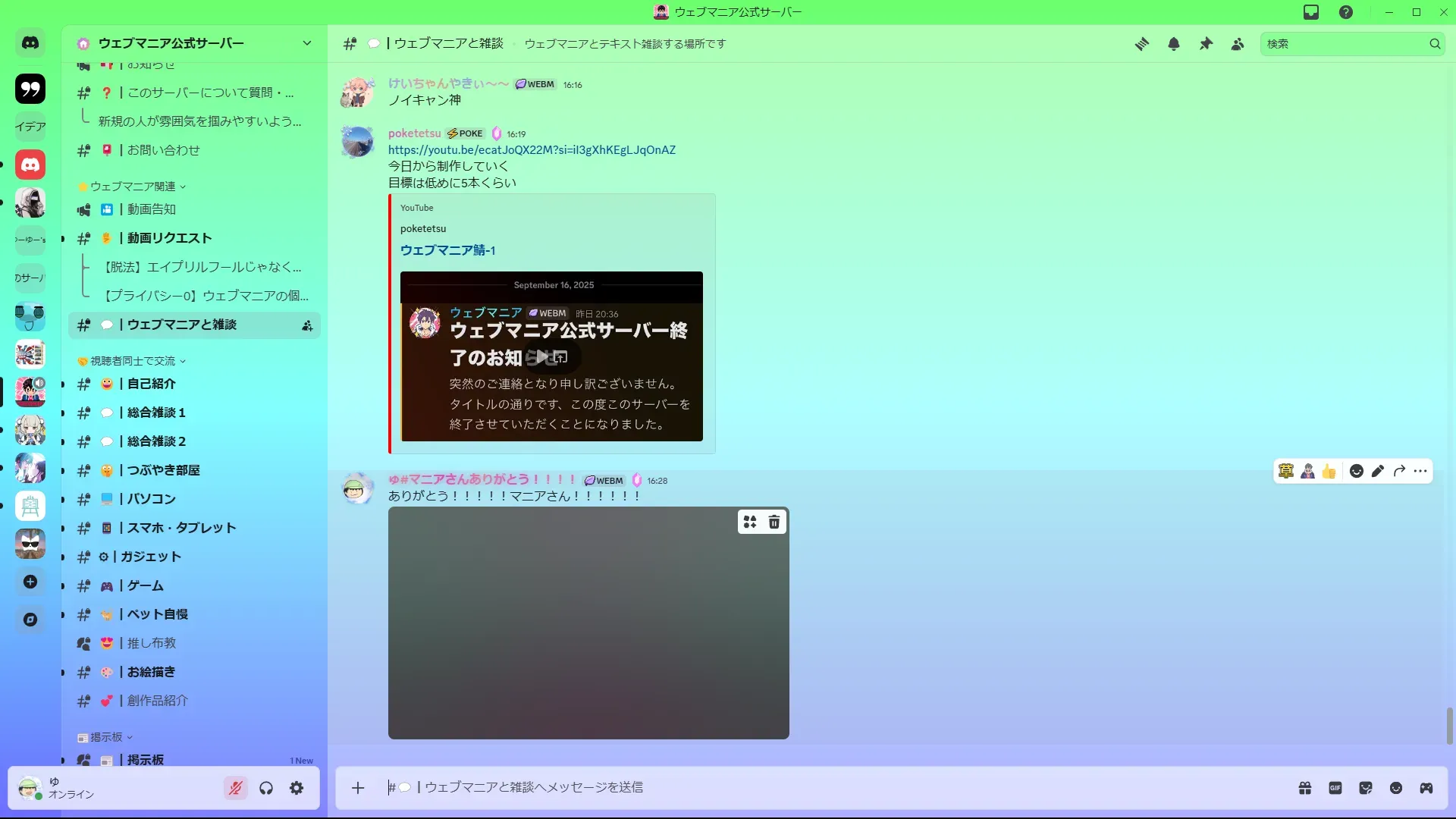Open the GIF picker button

tap(1335, 788)
